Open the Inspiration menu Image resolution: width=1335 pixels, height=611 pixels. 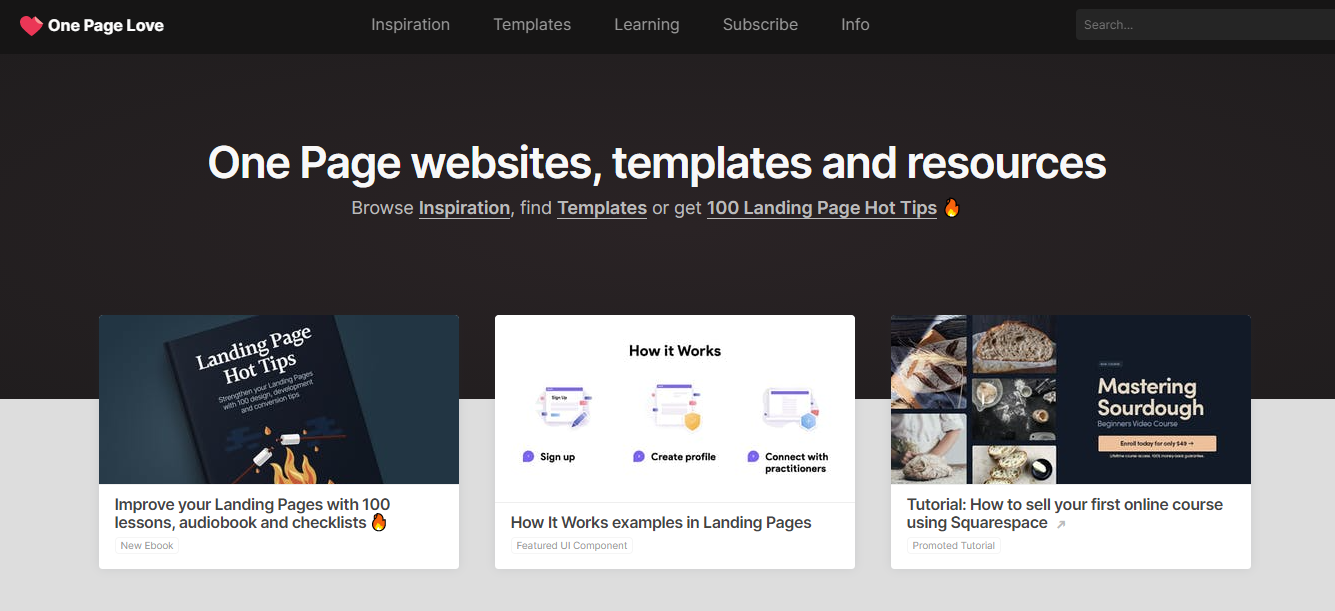[410, 25]
